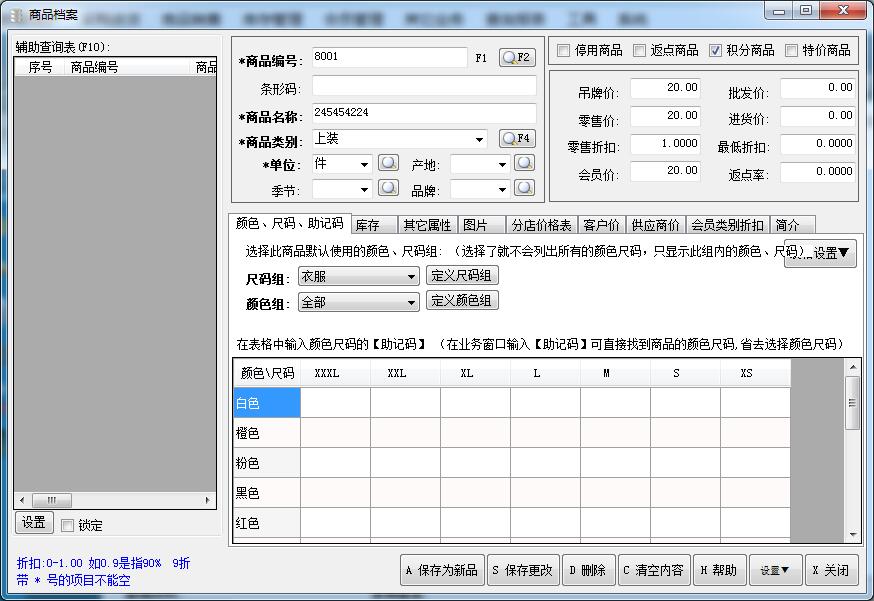874x601 pixels.
Task: Click the 保存为新品 button
Action: click(441, 570)
